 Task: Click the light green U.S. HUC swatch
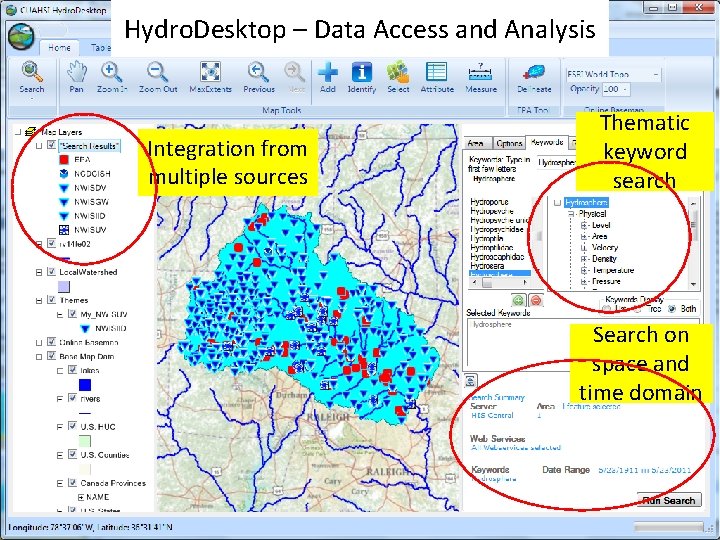tap(85, 441)
